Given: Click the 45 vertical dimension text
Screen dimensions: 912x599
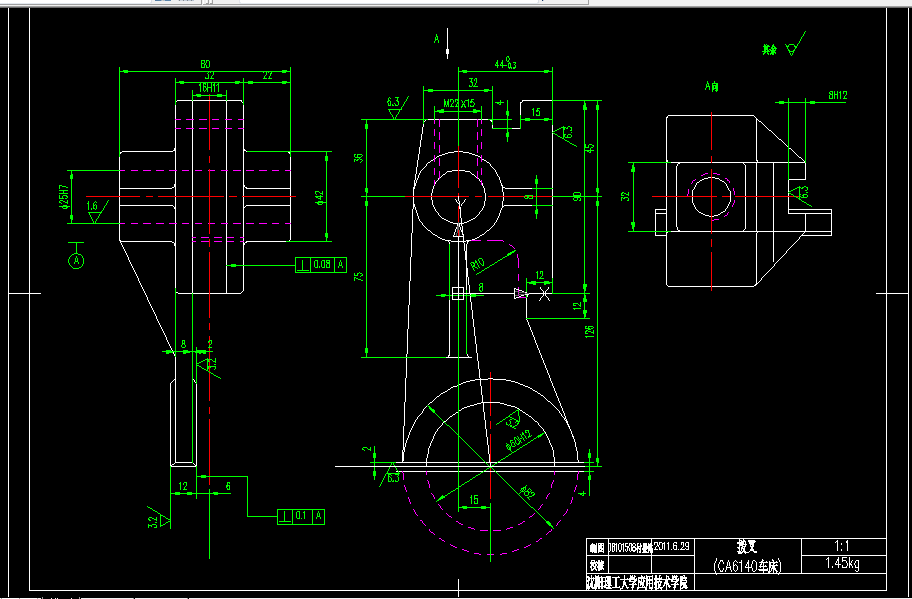Looking at the screenshot, I should (x=590, y=148).
